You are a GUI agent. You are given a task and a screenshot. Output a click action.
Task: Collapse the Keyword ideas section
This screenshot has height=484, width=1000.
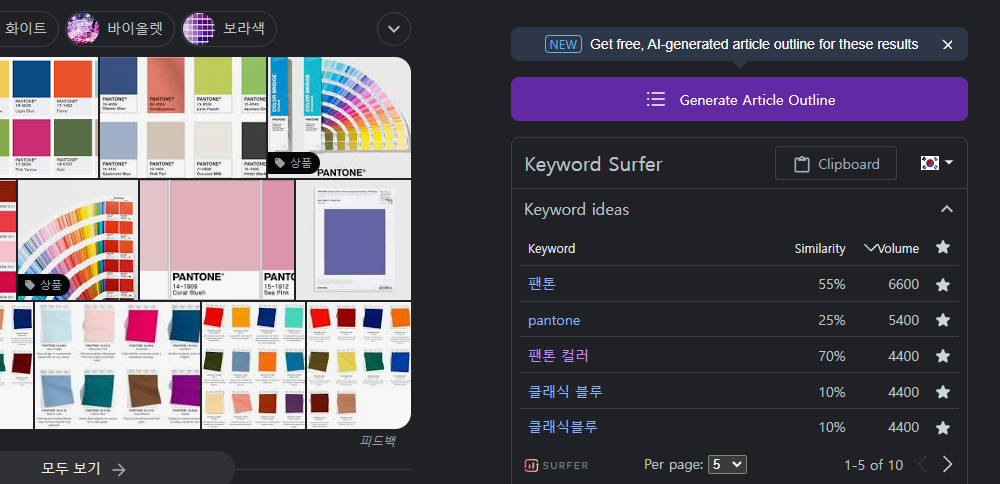click(947, 209)
